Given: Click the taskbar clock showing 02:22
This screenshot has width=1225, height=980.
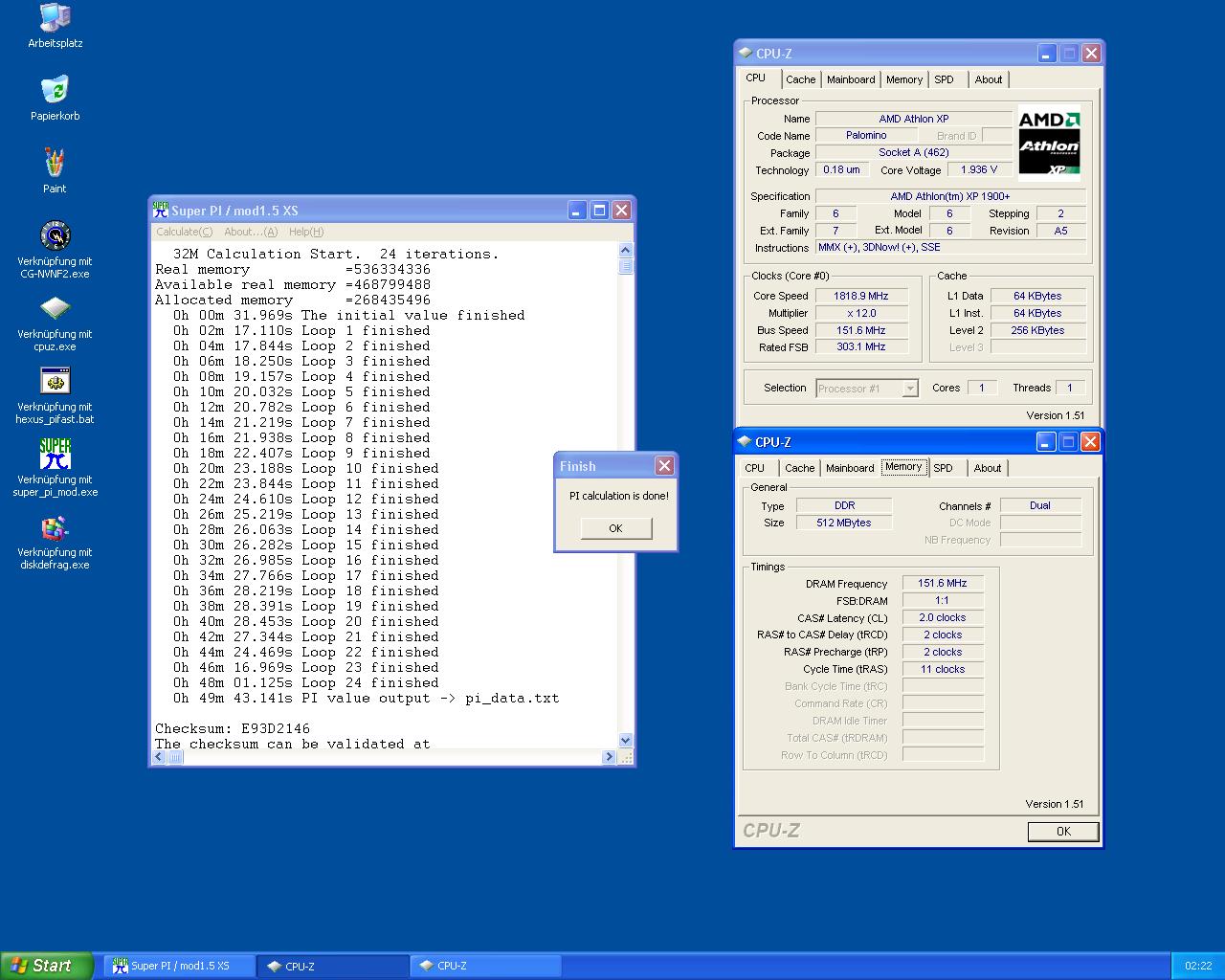Looking at the screenshot, I should pos(1198,967).
